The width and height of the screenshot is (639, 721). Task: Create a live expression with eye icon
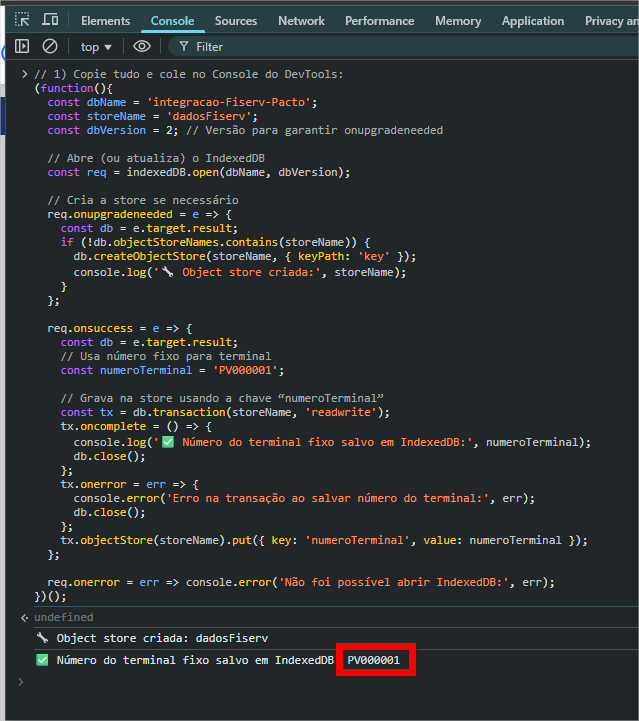tap(142, 46)
